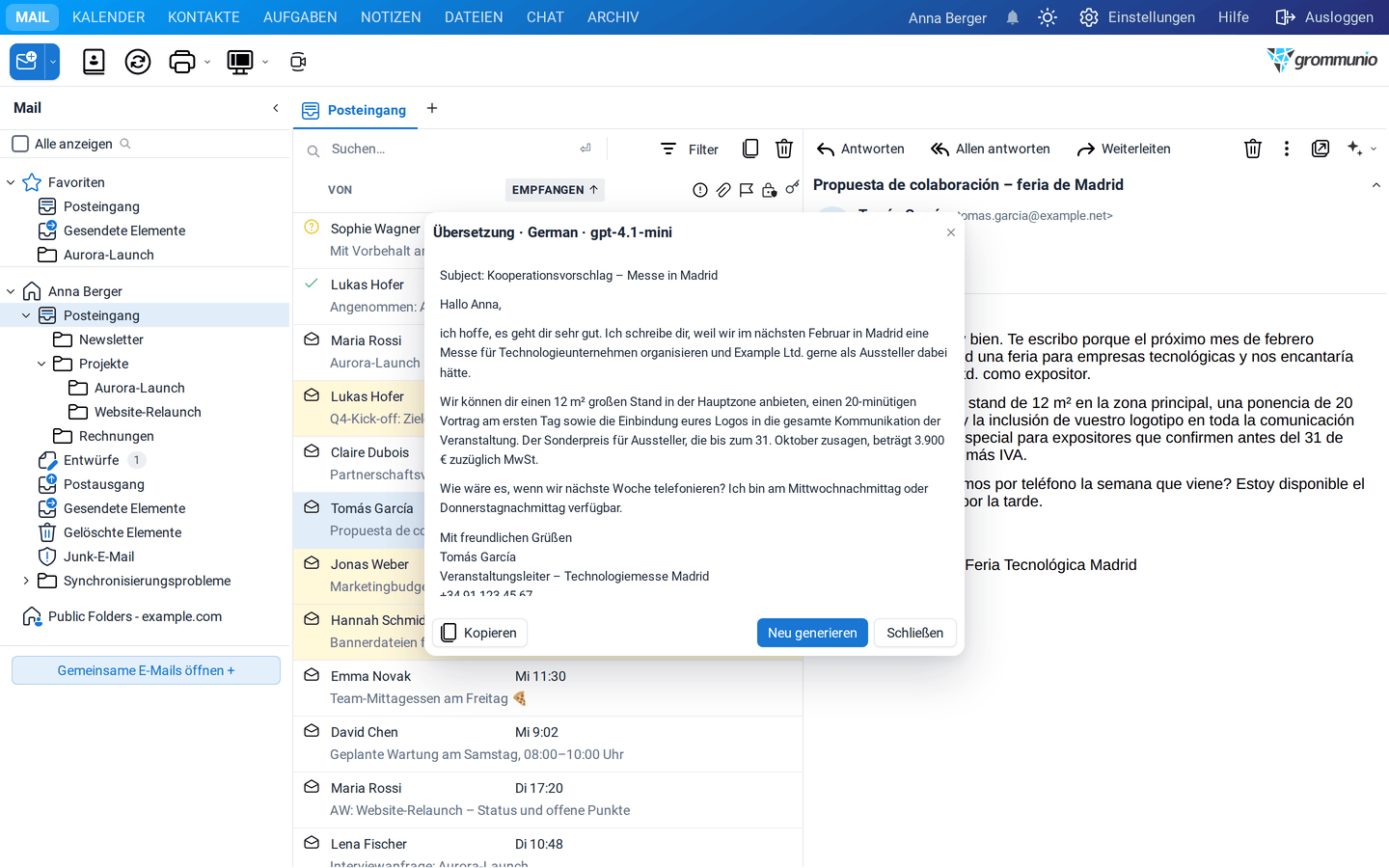Toggle the Alle anzeigen checkbox
The image size is (1389, 868).
pyautogui.click(x=20, y=144)
